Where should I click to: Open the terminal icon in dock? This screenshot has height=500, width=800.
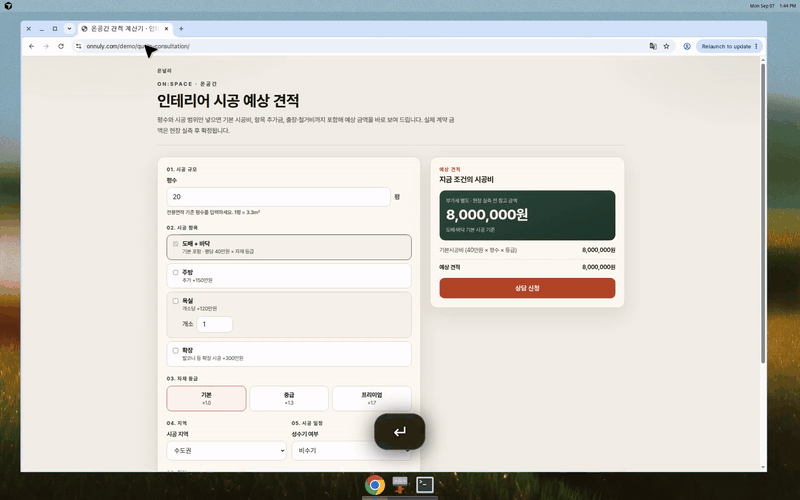[424, 485]
